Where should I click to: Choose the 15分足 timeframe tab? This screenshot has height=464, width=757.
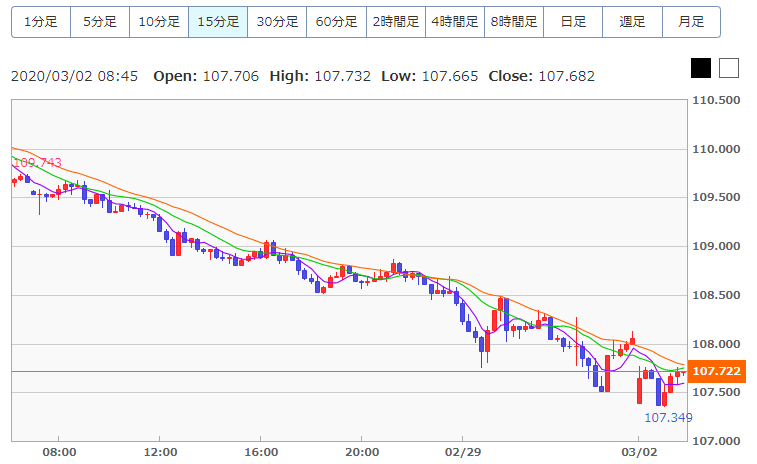218,22
